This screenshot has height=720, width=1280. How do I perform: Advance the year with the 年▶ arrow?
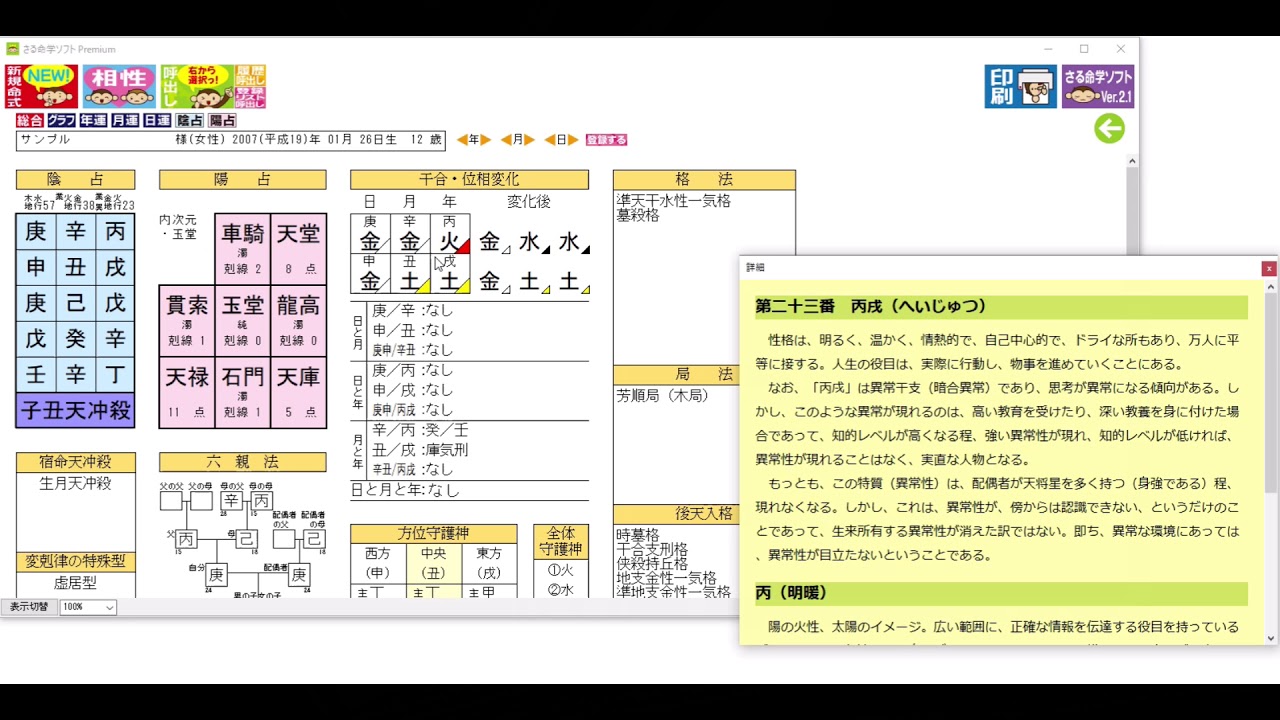coord(487,139)
